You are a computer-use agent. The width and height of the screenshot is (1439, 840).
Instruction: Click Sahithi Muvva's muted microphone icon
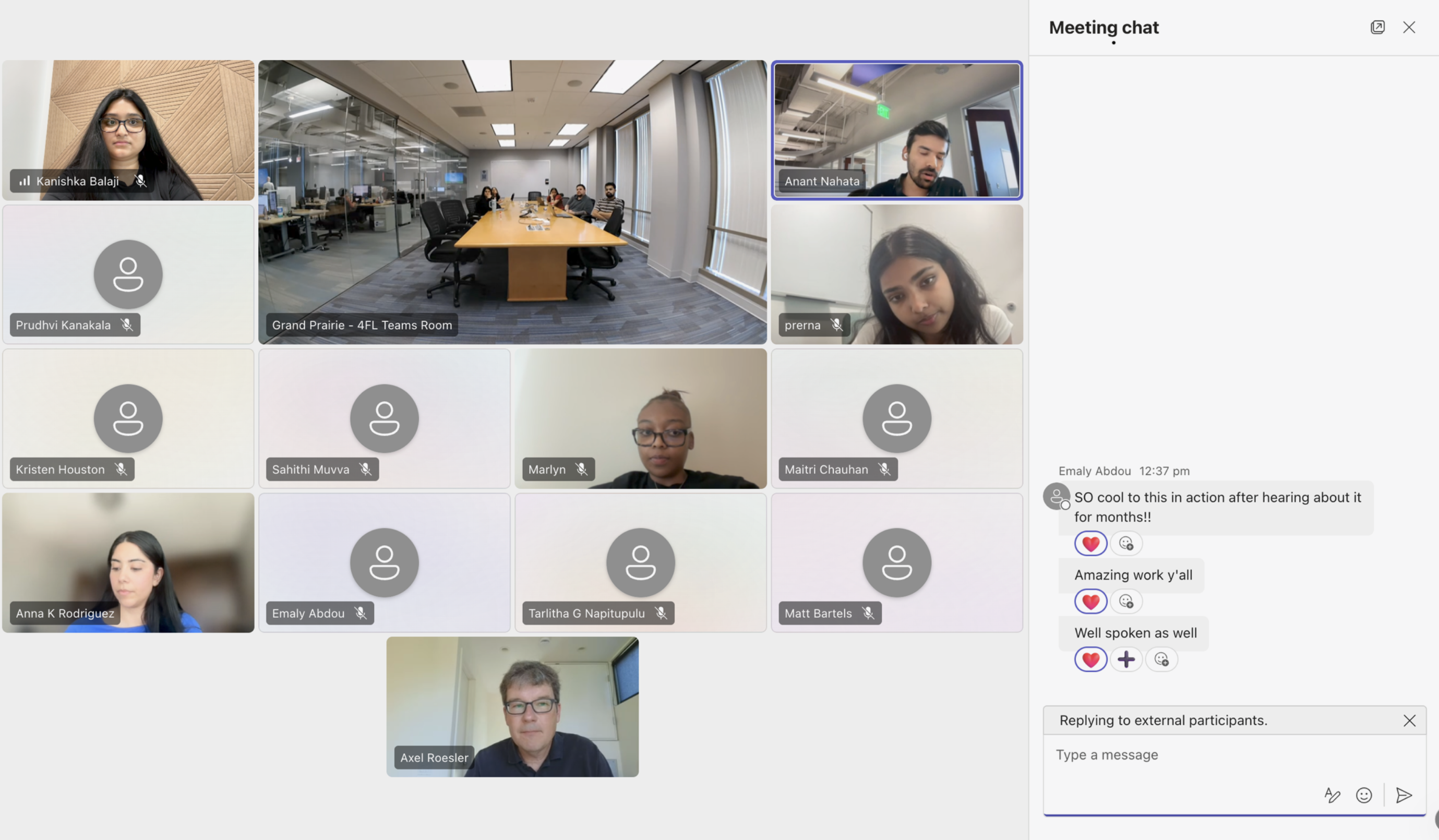click(x=365, y=469)
